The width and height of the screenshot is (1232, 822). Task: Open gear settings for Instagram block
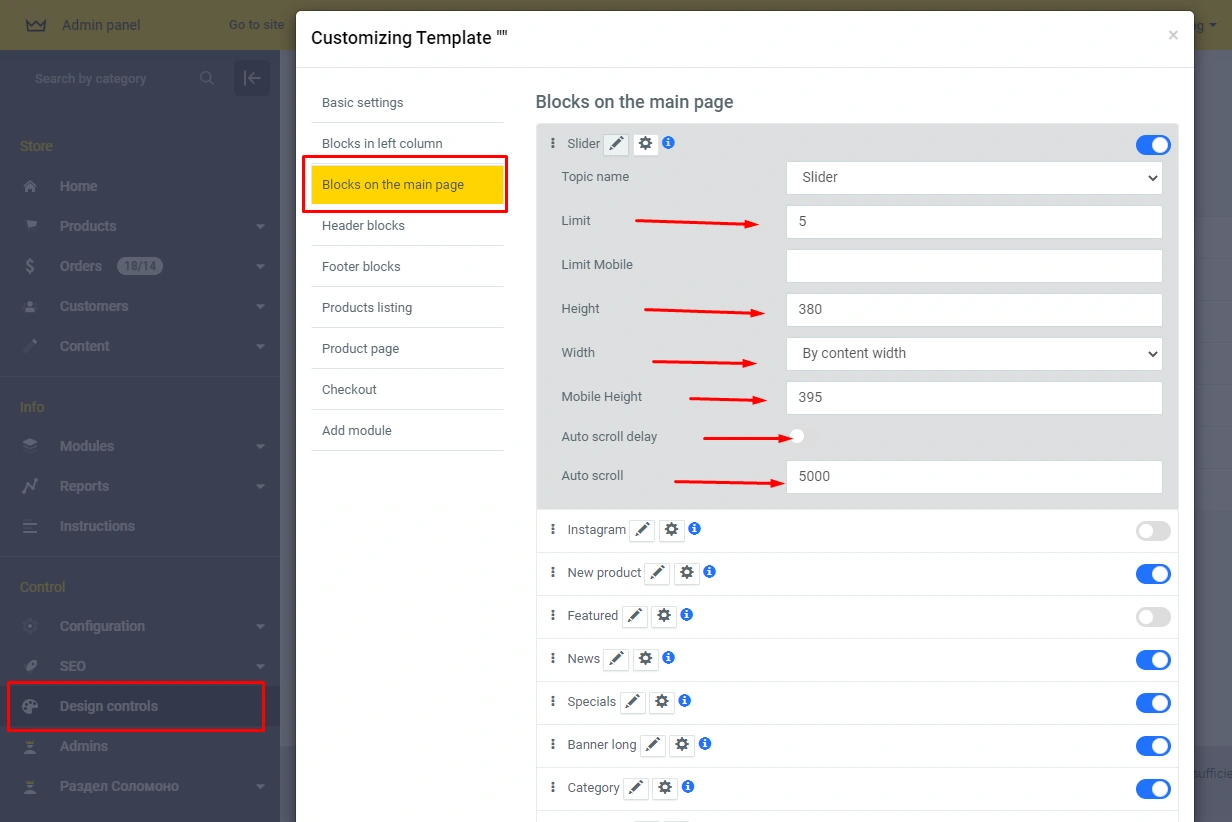click(671, 530)
